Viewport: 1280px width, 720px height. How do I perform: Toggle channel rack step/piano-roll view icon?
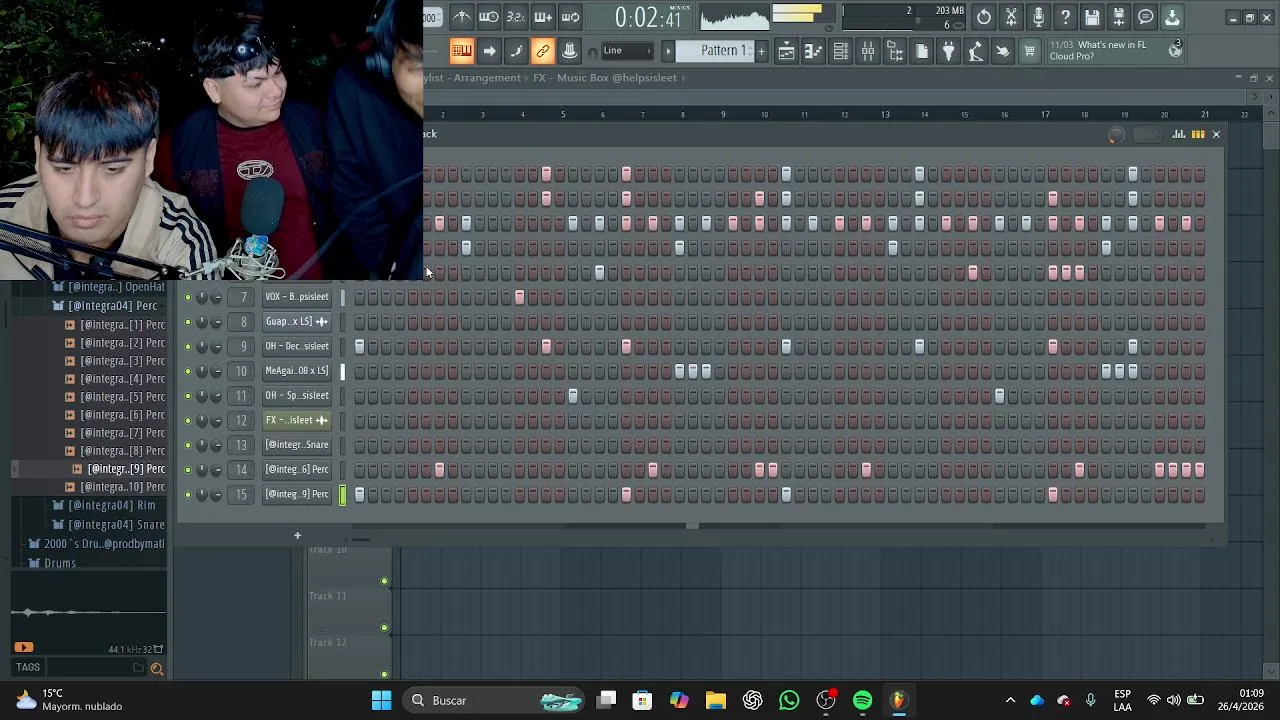1197,134
